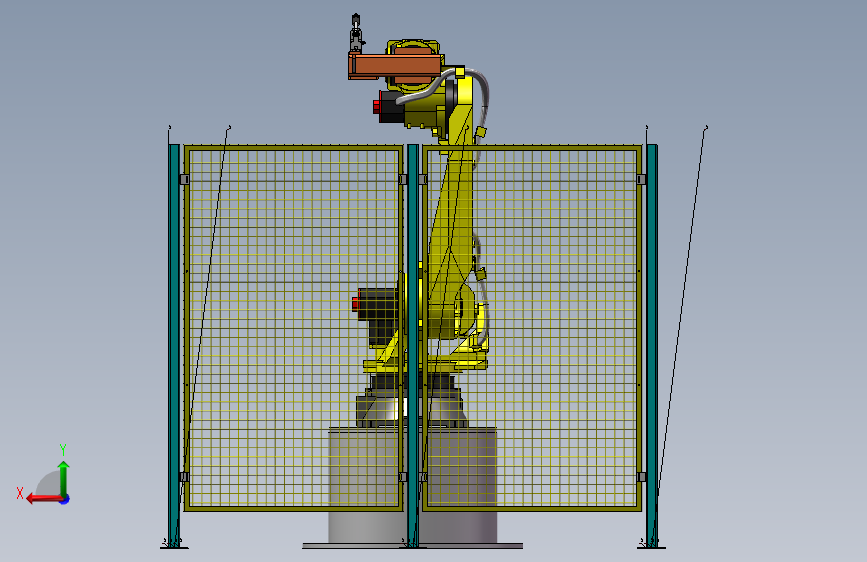This screenshot has height=562, width=867.
Task: Click the red X axis arrow of triad
Action: coord(43,499)
